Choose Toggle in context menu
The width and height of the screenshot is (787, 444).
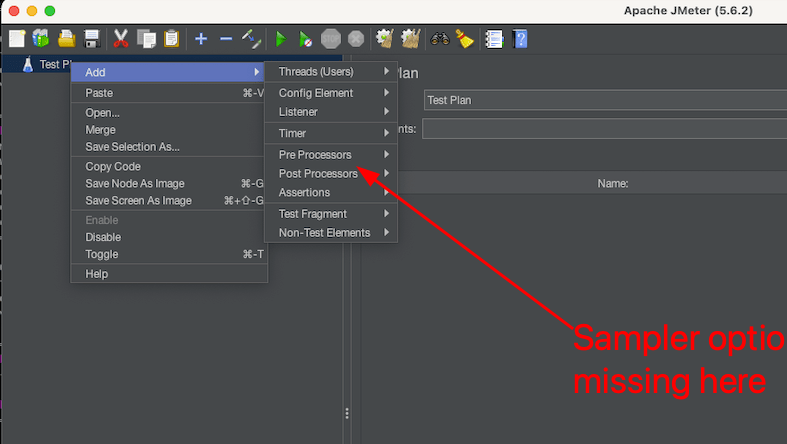(169, 254)
